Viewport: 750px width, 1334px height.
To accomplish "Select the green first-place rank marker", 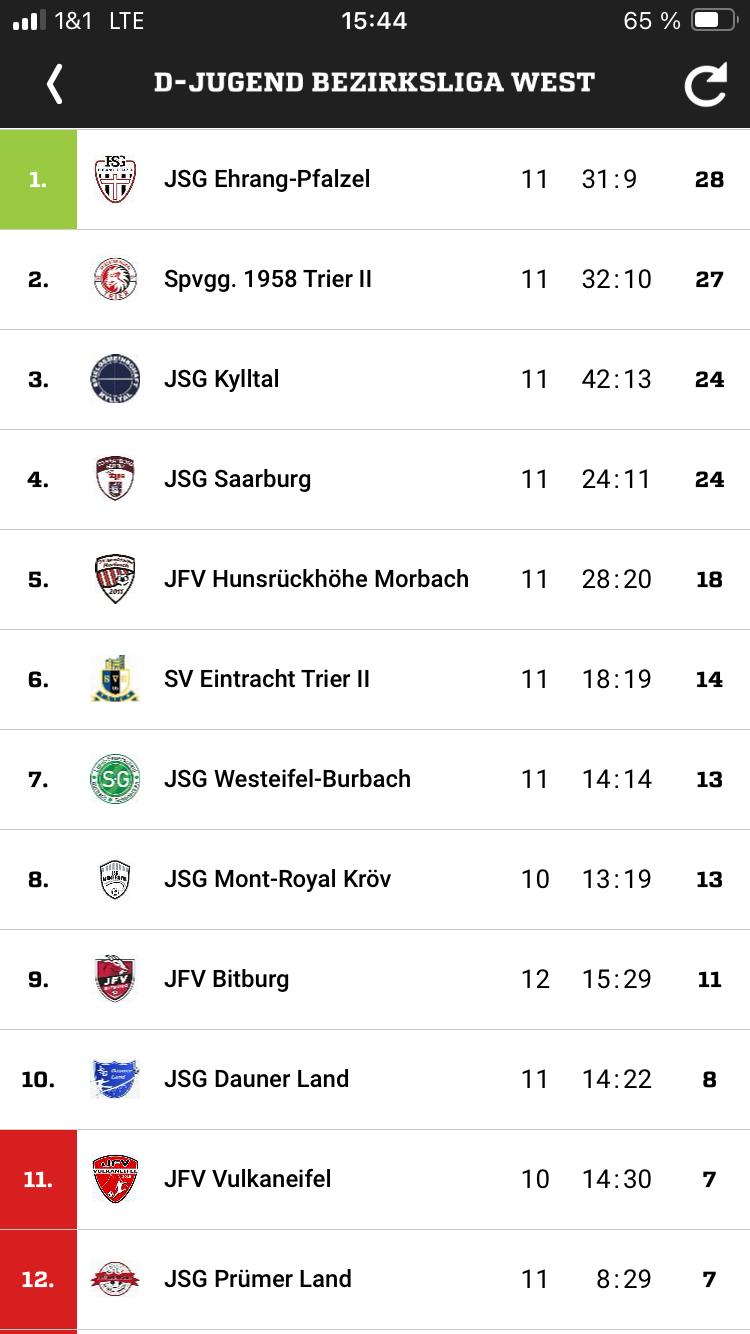I will pos(38,180).
